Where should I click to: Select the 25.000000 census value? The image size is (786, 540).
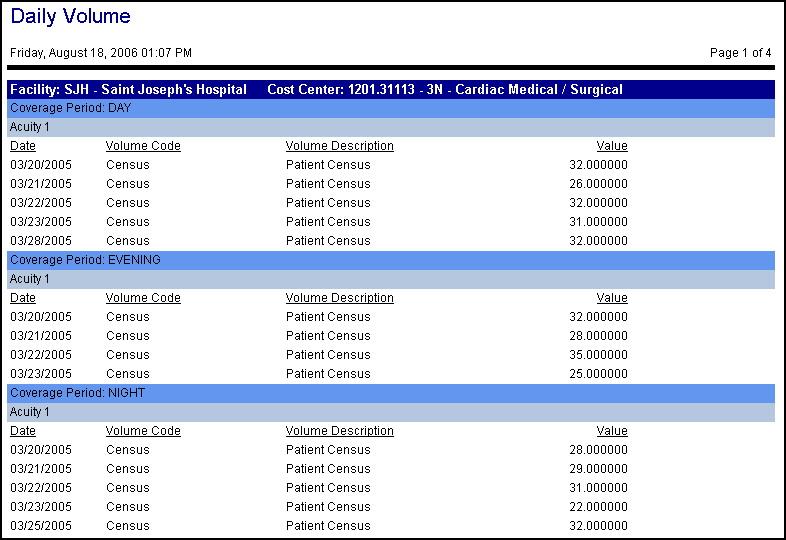[x=598, y=374]
